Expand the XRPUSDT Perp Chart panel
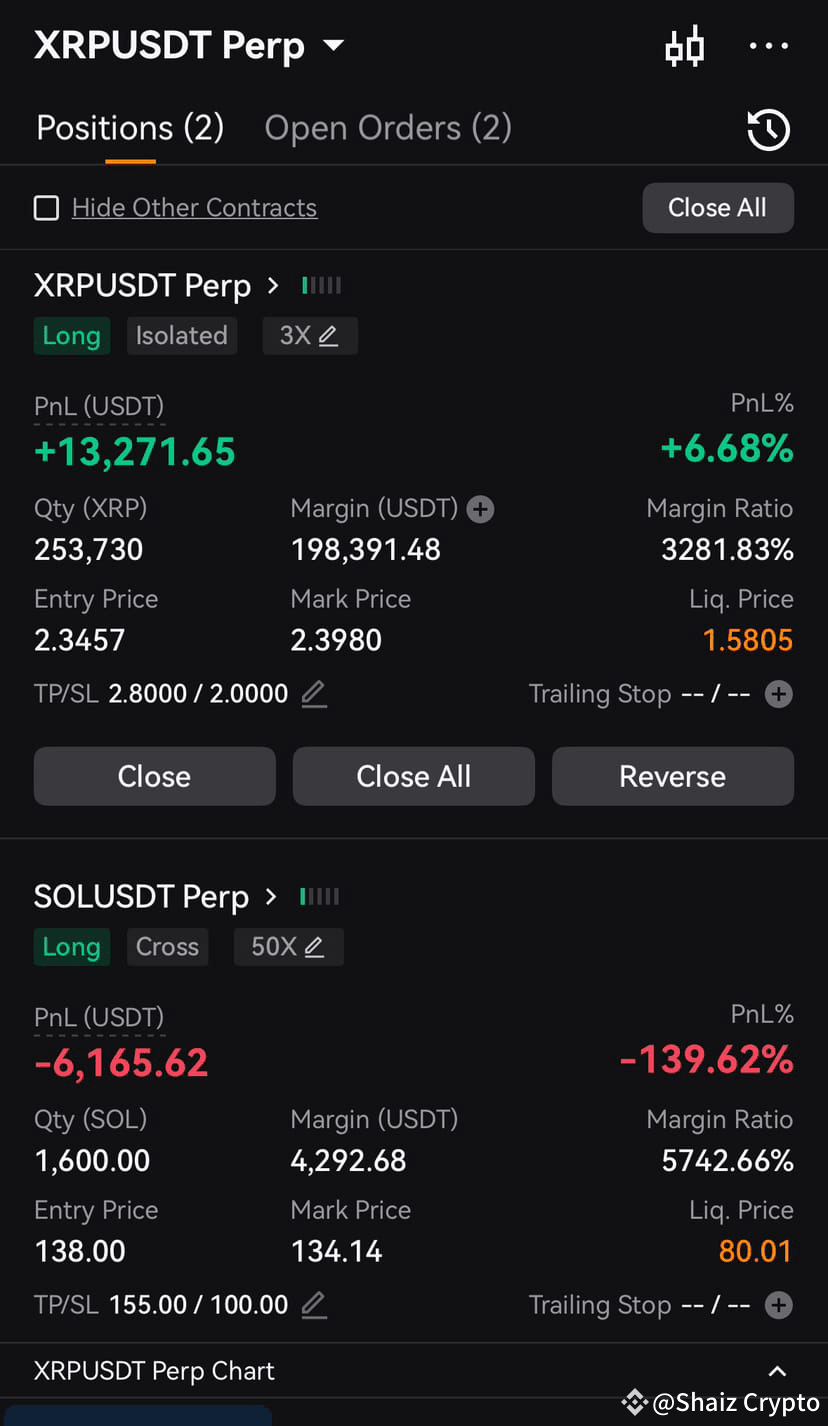Image resolution: width=828 pixels, height=1426 pixels. [777, 1371]
